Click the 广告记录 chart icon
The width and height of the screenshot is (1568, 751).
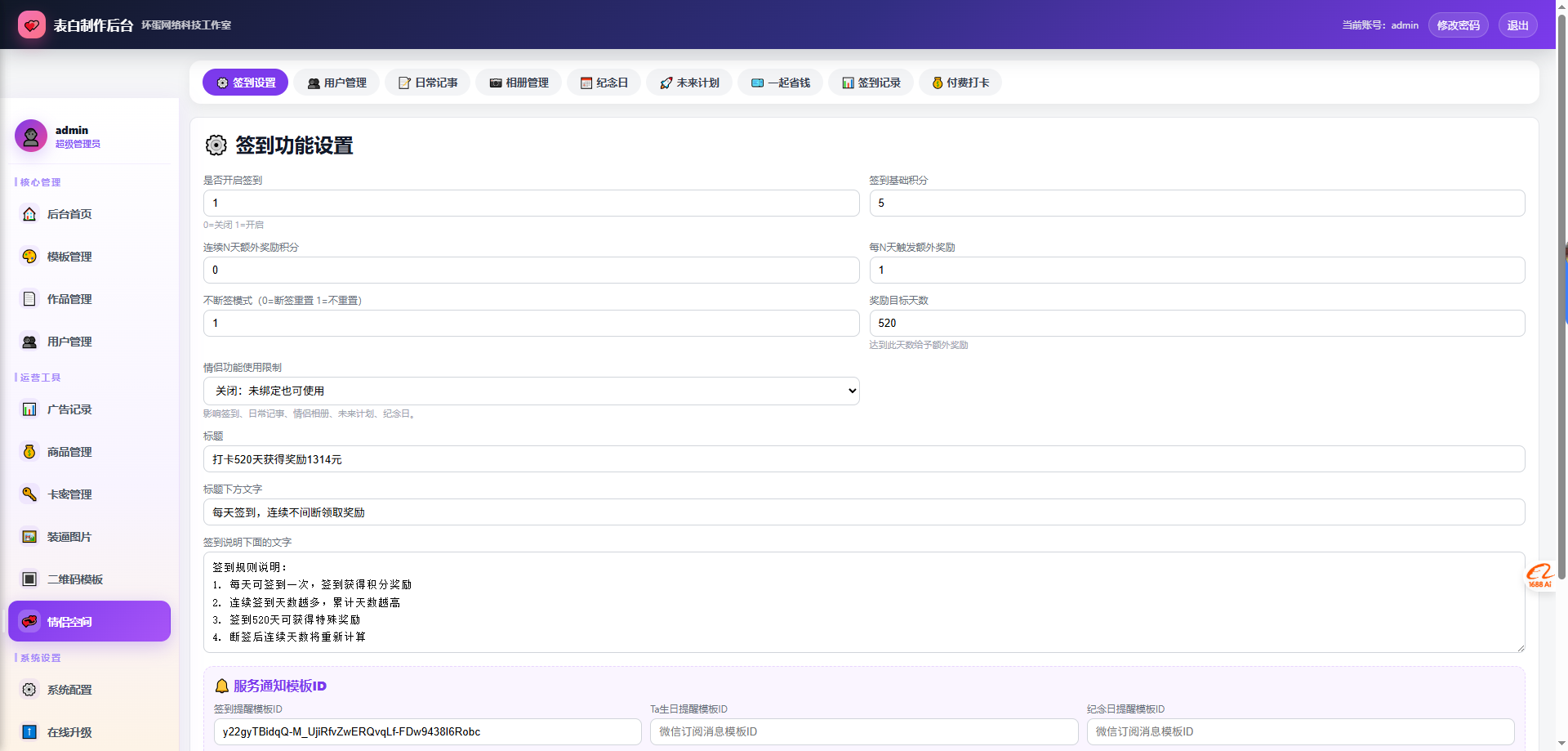(x=29, y=409)
